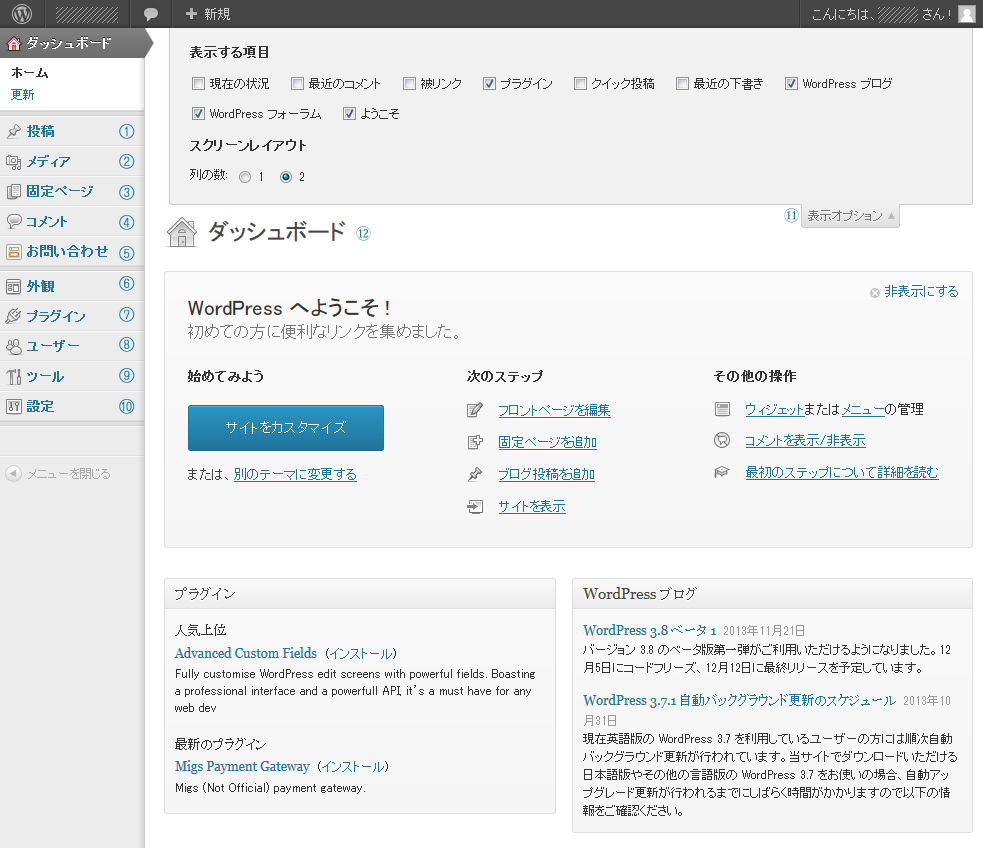
Task: Click the comment toggle icon beside コメントを表示/非表示
Action: point(722,440)
